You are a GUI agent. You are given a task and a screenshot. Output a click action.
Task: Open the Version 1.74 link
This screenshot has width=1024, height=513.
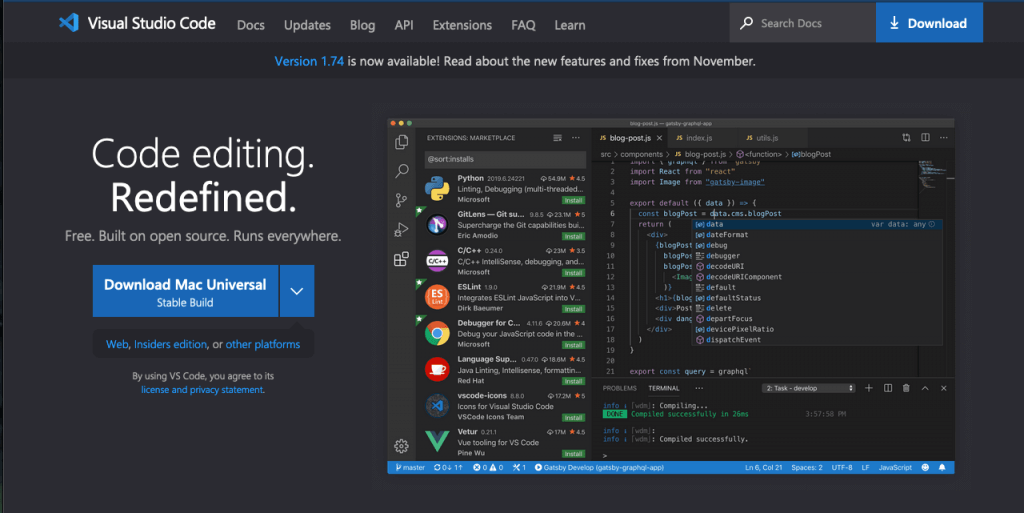(x=309, y=61)
